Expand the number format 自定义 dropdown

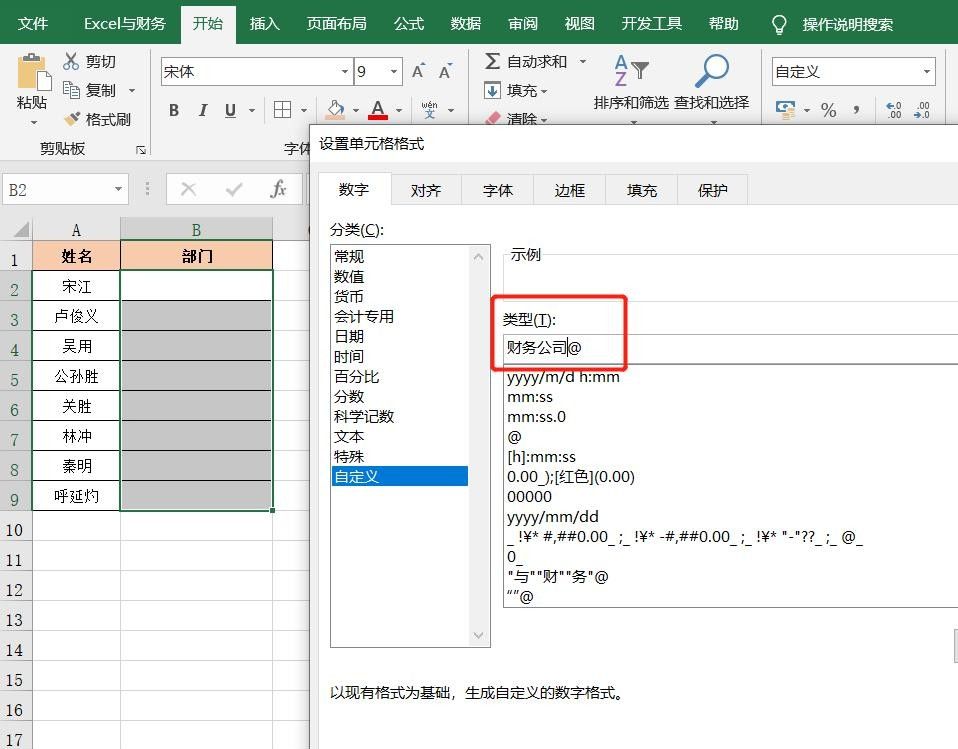pyautogui.click(x=926, y=71)
